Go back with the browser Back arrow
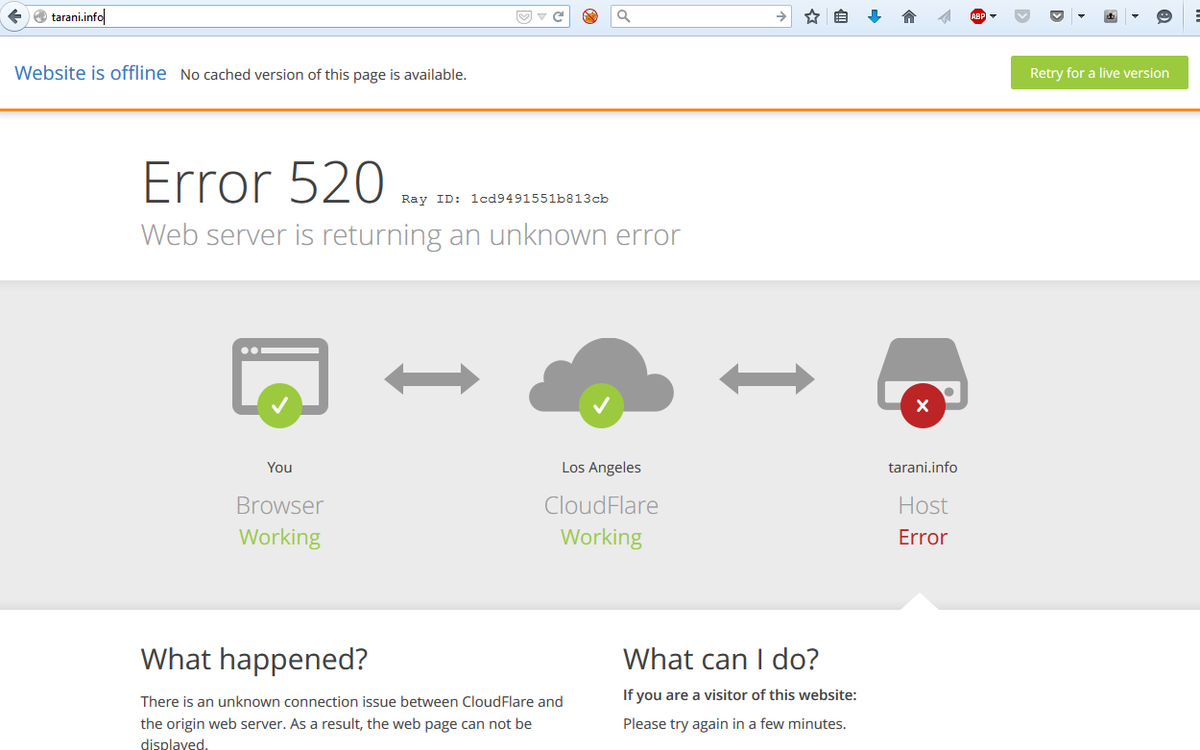This screenshot has height=750, width=1200. 14,16
